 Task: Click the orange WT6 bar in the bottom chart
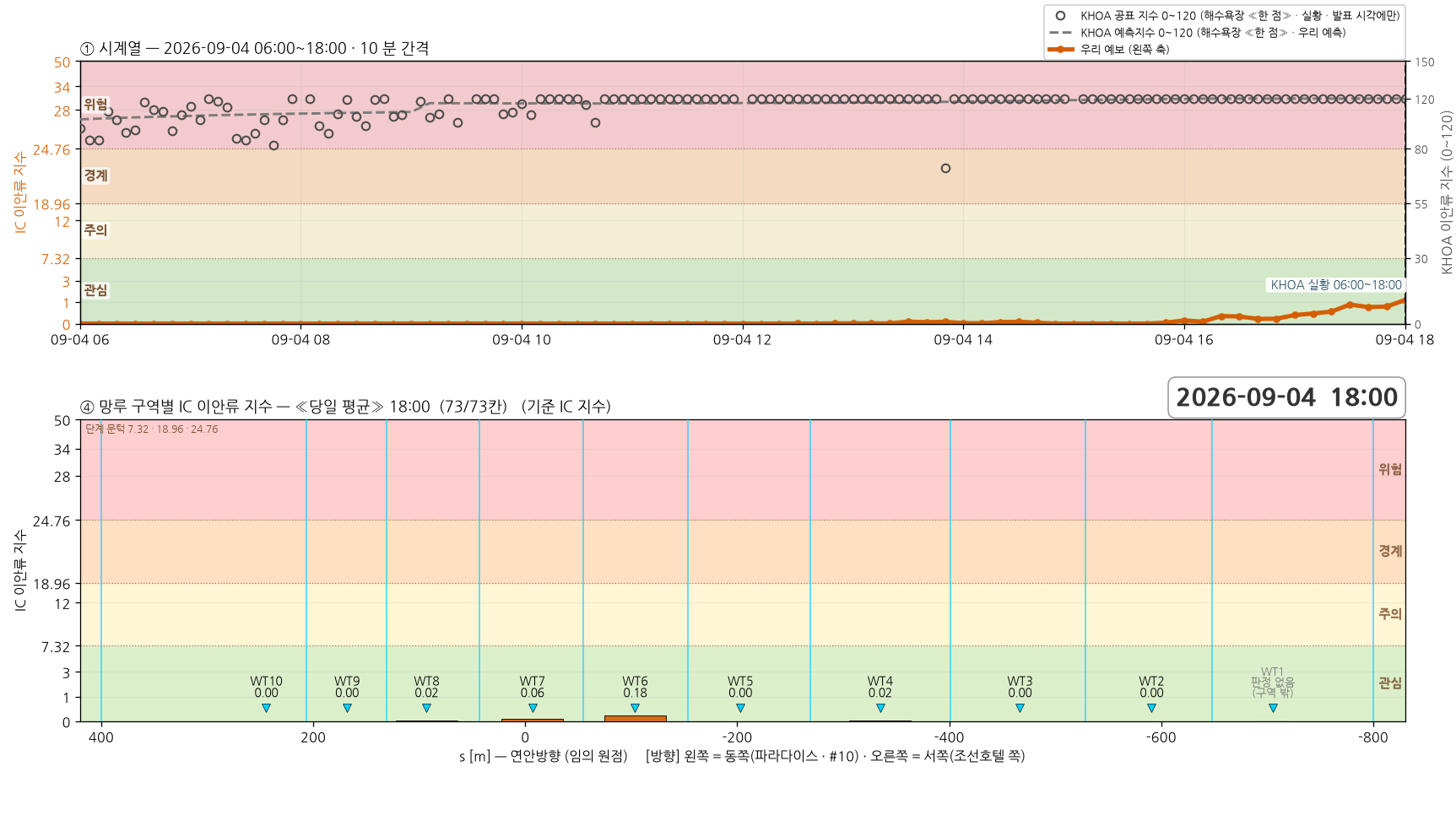click(x=635, y=719)
